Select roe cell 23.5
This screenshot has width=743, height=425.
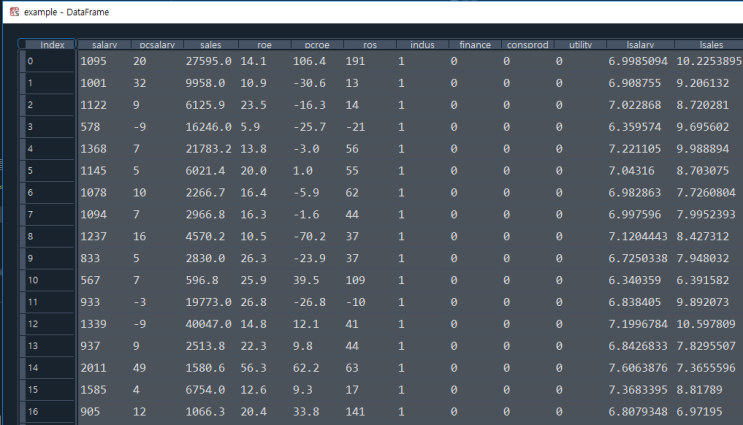(253, 105)
